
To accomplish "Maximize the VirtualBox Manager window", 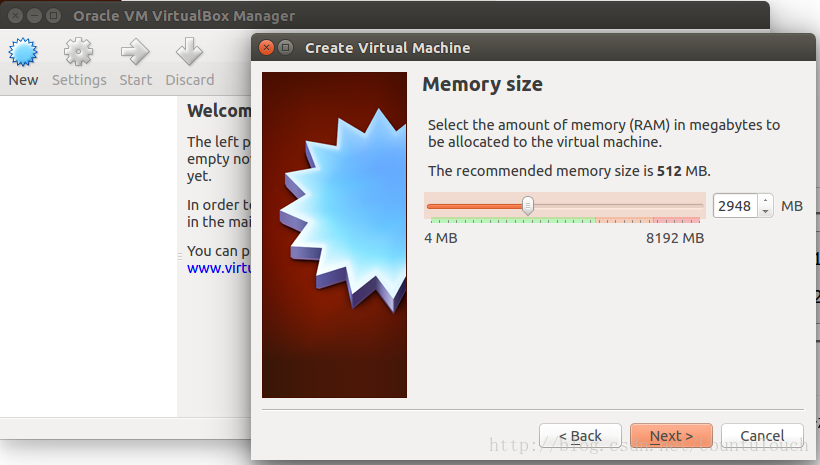I will point(51,16).
